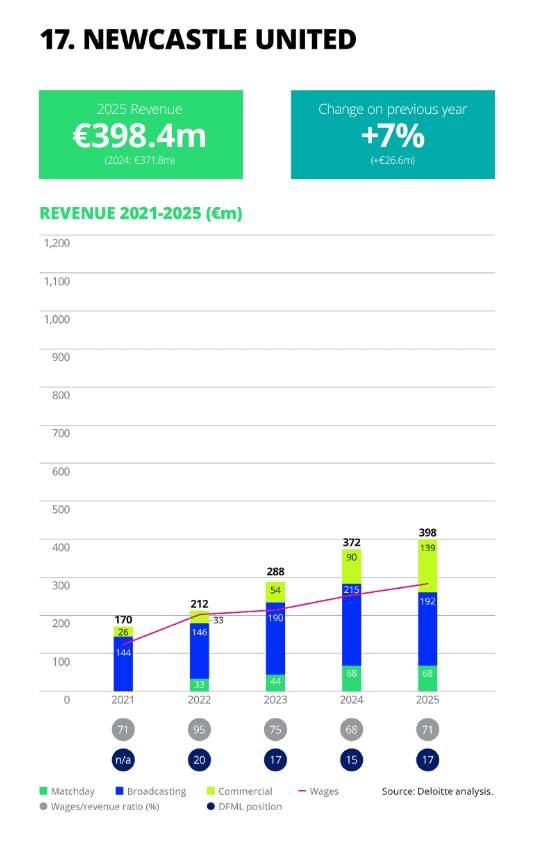Click the Commercial legend label
Image resolution: width=537 pixels, height=841 pixels.
245,791
